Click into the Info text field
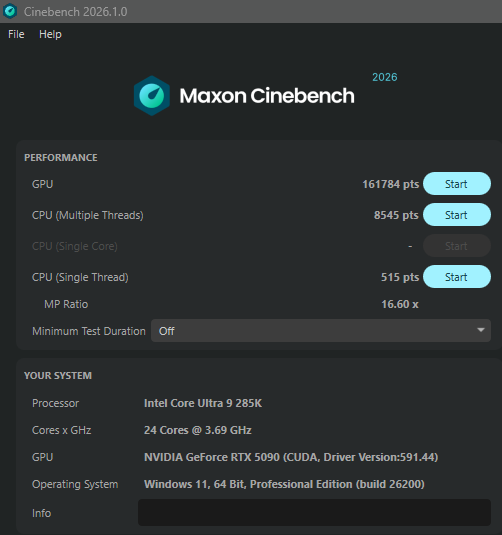Screen dimensions: 502x535 tap(314, 512)
